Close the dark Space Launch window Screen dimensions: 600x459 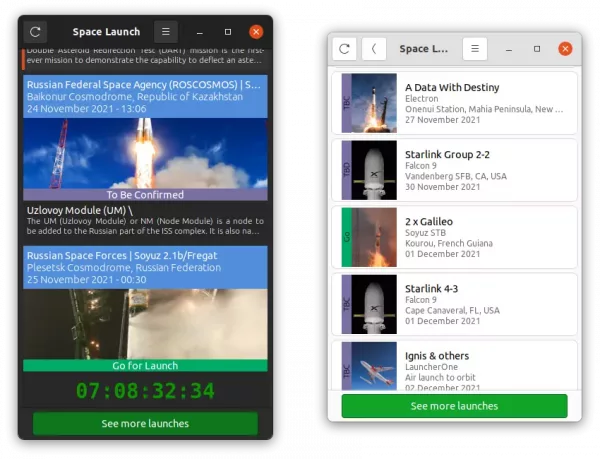tap(256, 32)
